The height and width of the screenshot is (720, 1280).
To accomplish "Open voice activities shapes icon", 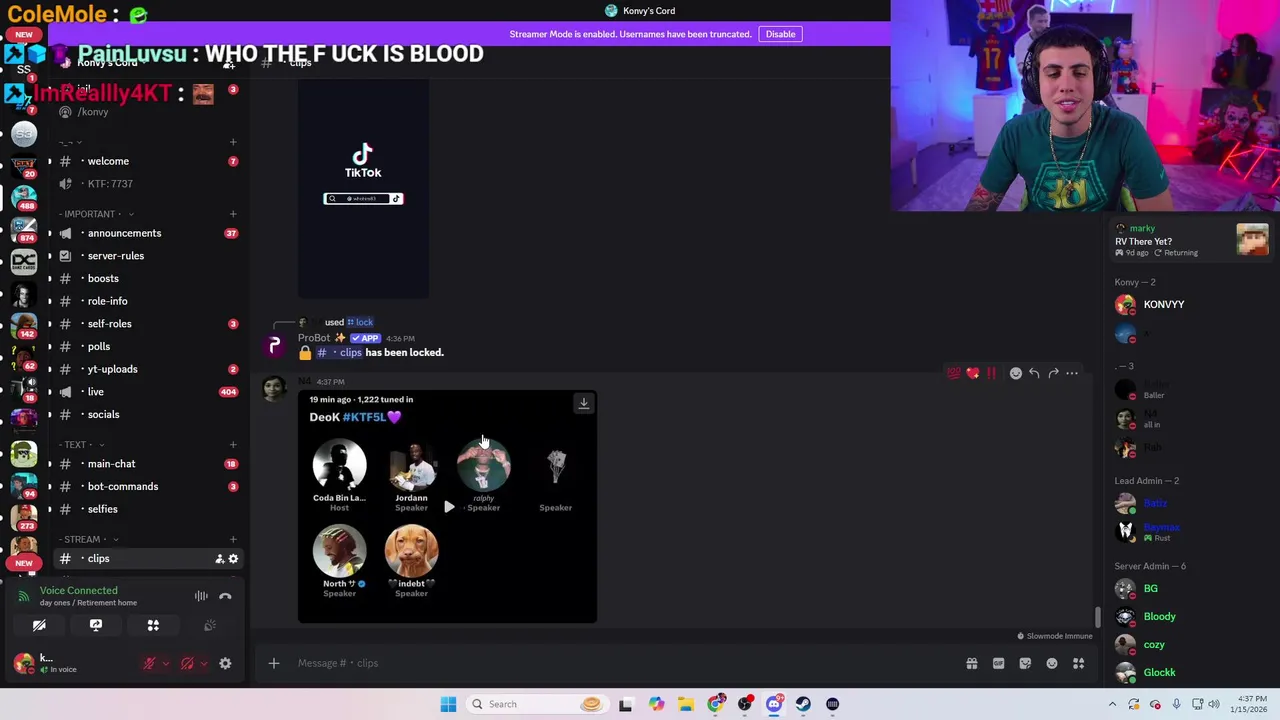I will (153, 625).
